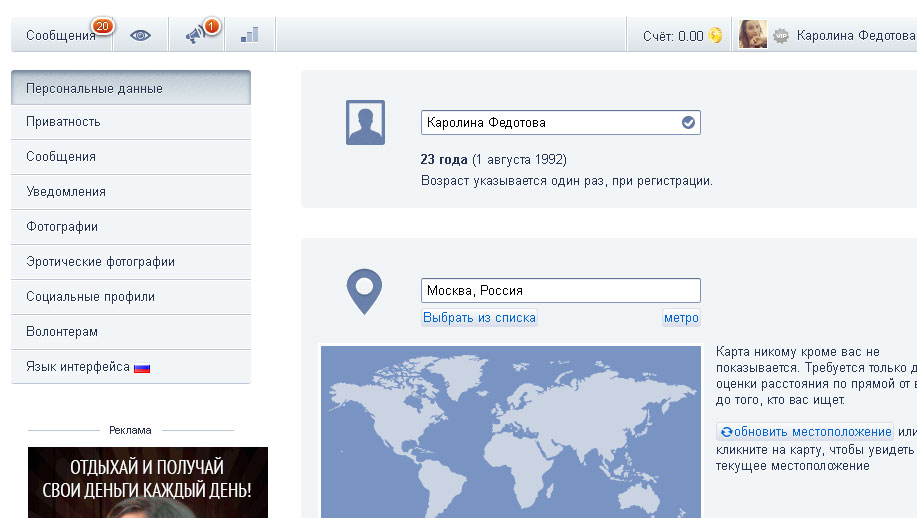Click Выбрать из списка link
917x518 pixels.
pos(479,317)
